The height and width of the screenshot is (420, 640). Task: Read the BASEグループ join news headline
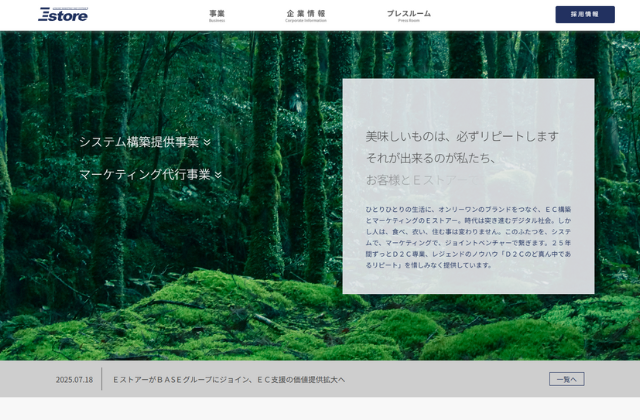228,379
